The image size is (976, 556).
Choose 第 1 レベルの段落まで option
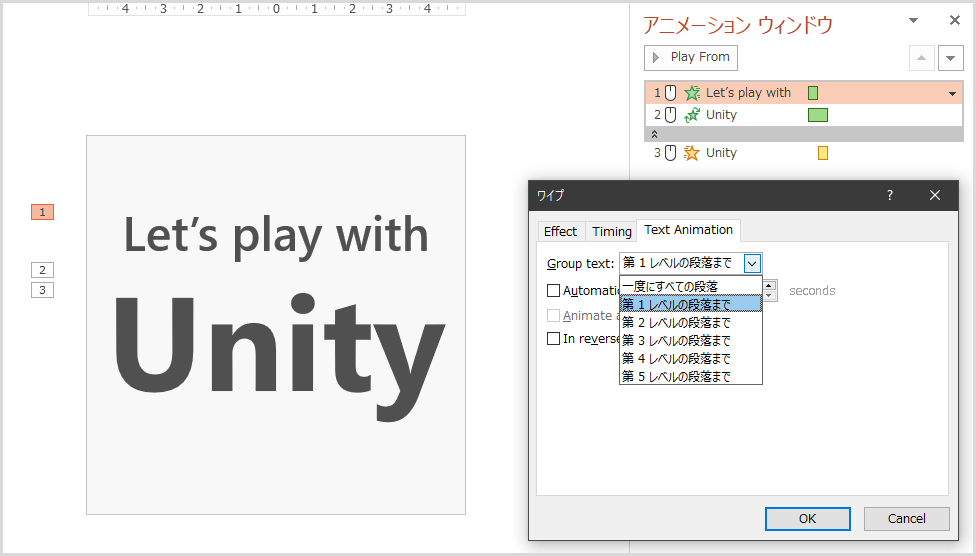pyautogui.click(x=691, y=304)
